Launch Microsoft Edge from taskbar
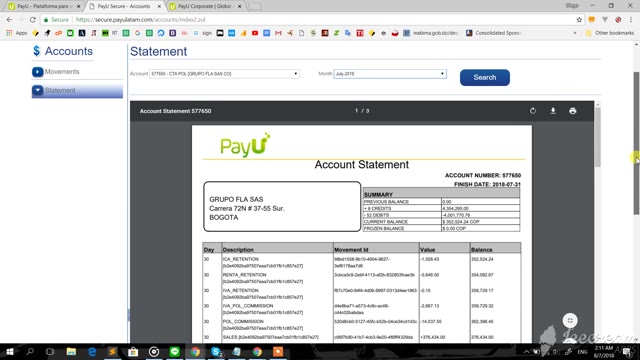Screen dimensions: 640x360 pos(92,351)
